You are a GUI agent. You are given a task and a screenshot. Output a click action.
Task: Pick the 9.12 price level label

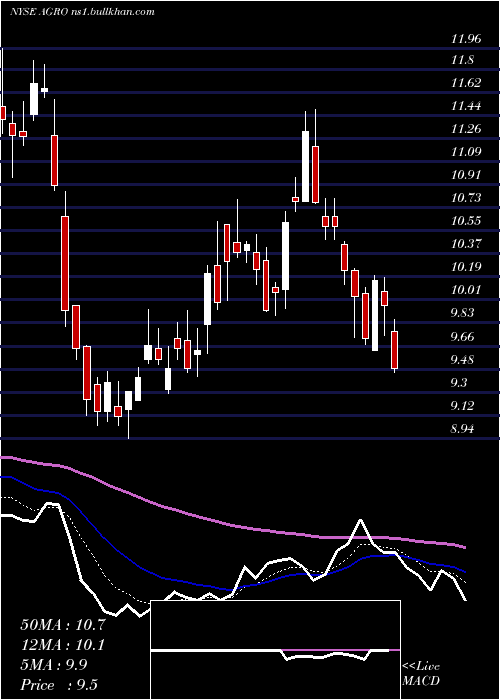click(x=463, y=406)
